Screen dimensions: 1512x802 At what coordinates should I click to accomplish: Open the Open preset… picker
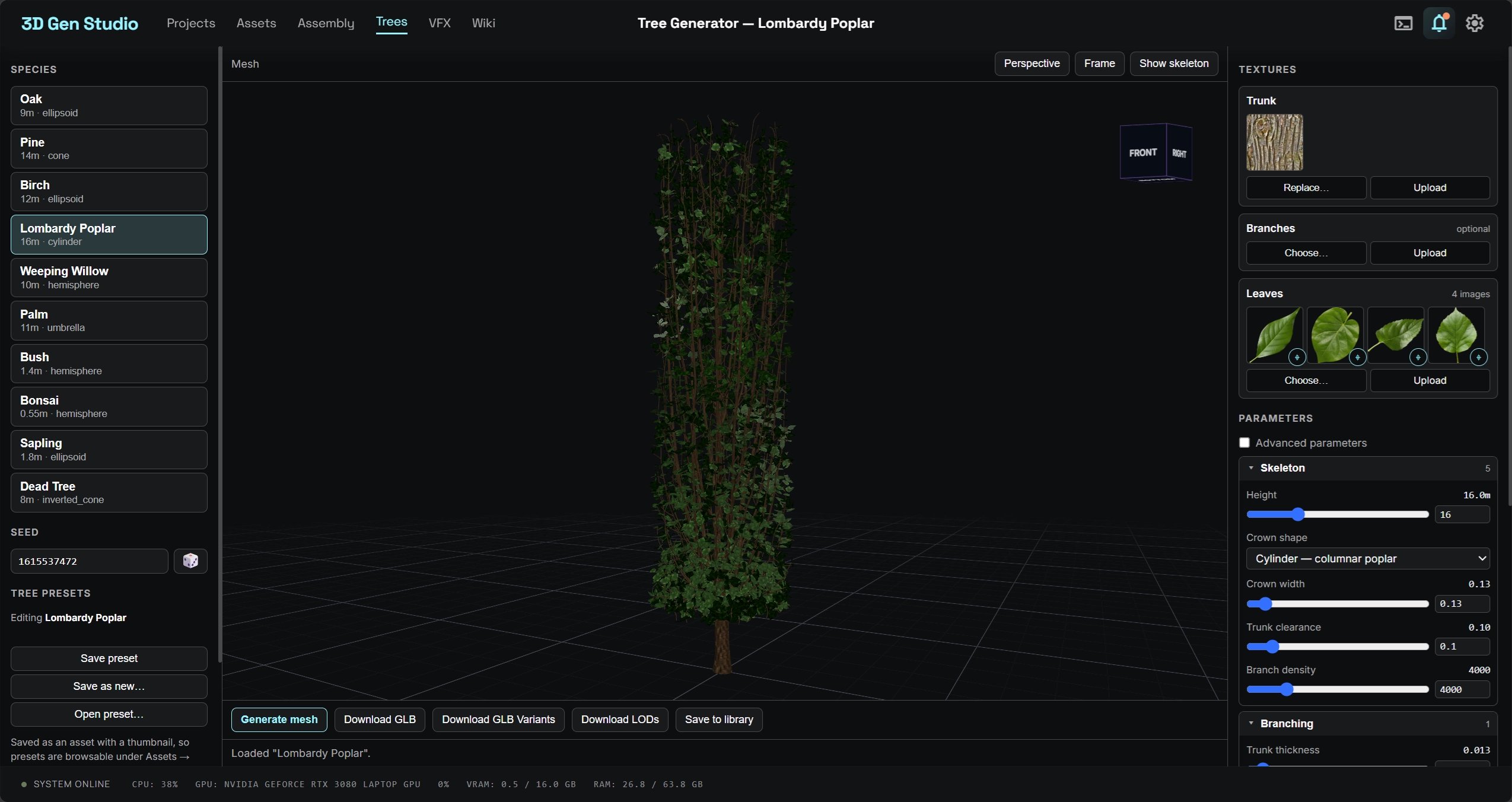(109, 714)
